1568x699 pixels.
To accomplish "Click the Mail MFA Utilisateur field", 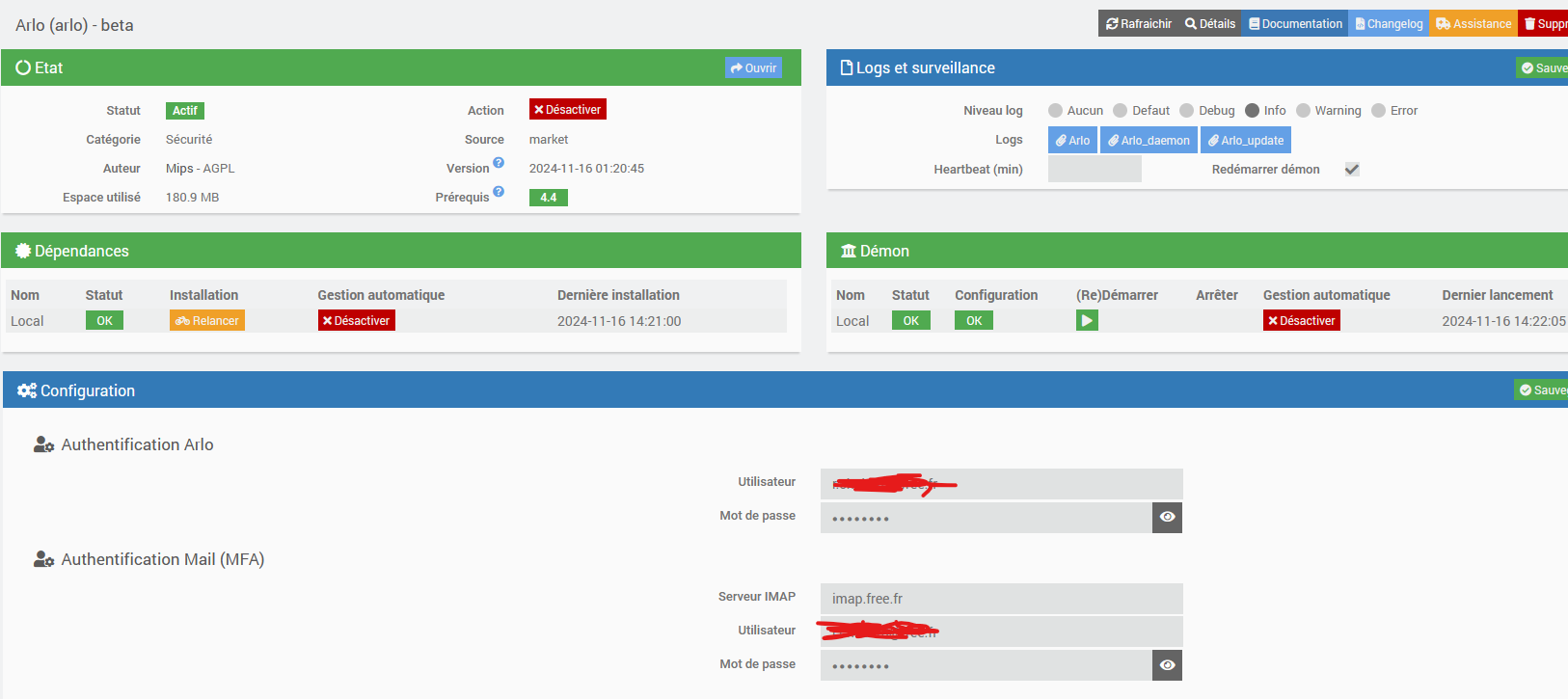I will tap(1001, 632).
